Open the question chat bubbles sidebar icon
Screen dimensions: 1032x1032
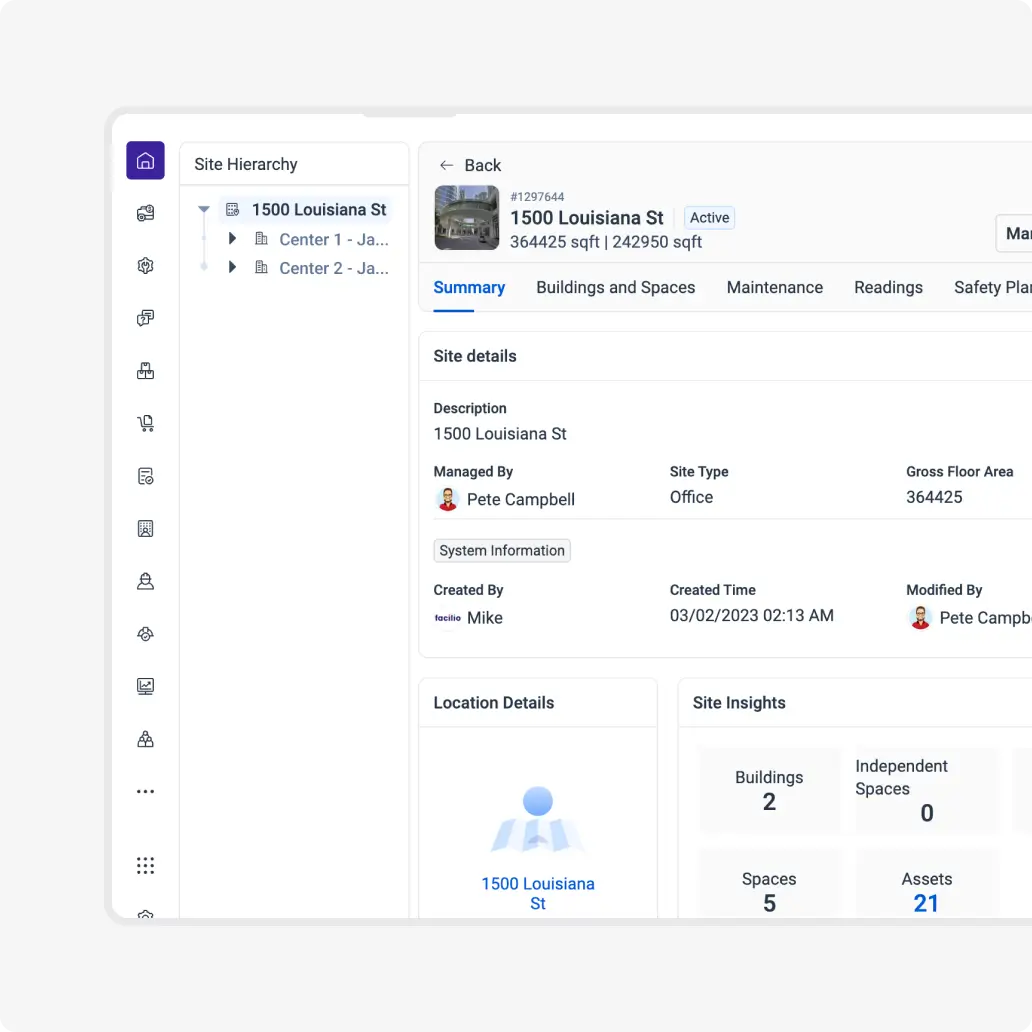[145, 318]
